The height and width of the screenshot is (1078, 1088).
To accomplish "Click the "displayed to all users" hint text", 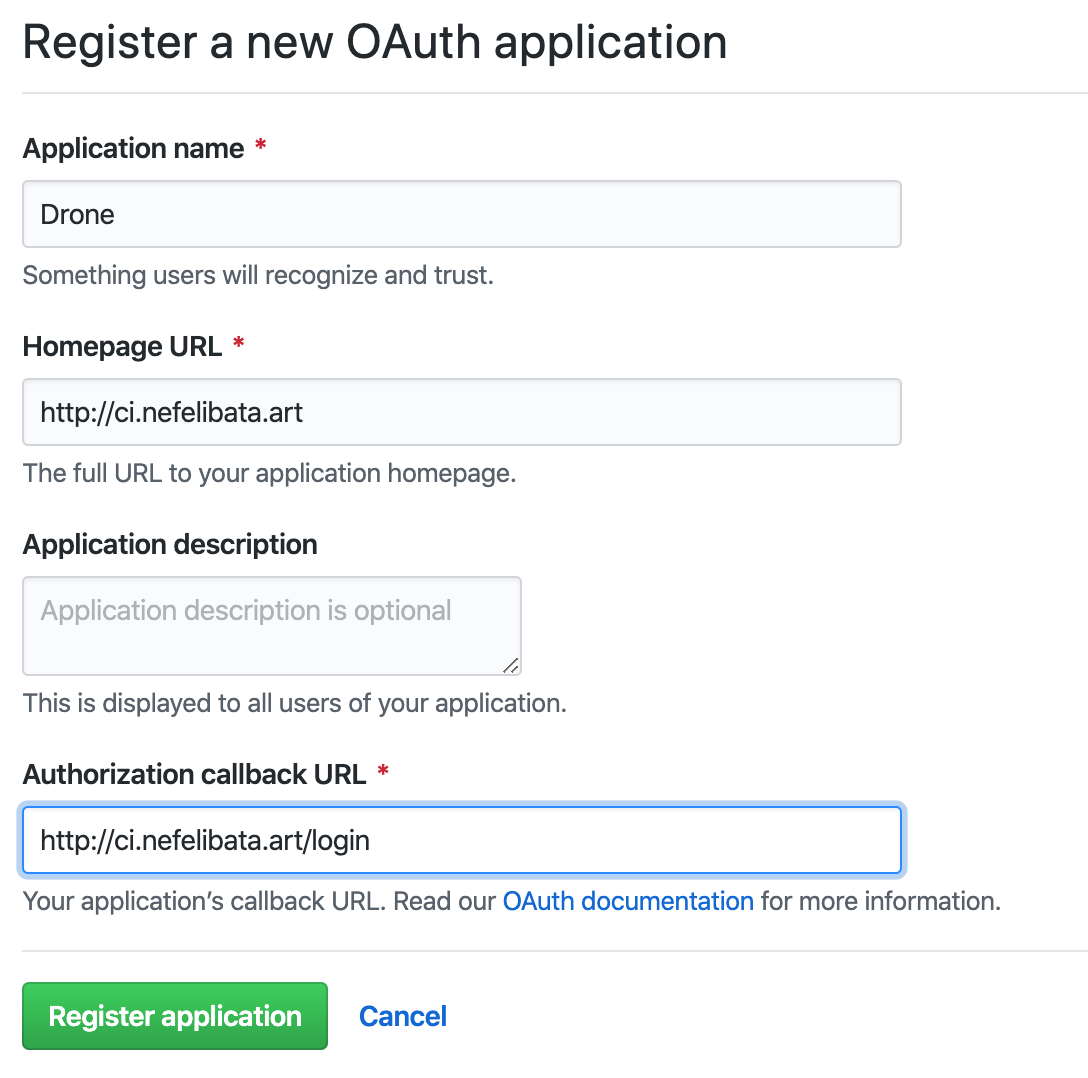I will 294,703.
